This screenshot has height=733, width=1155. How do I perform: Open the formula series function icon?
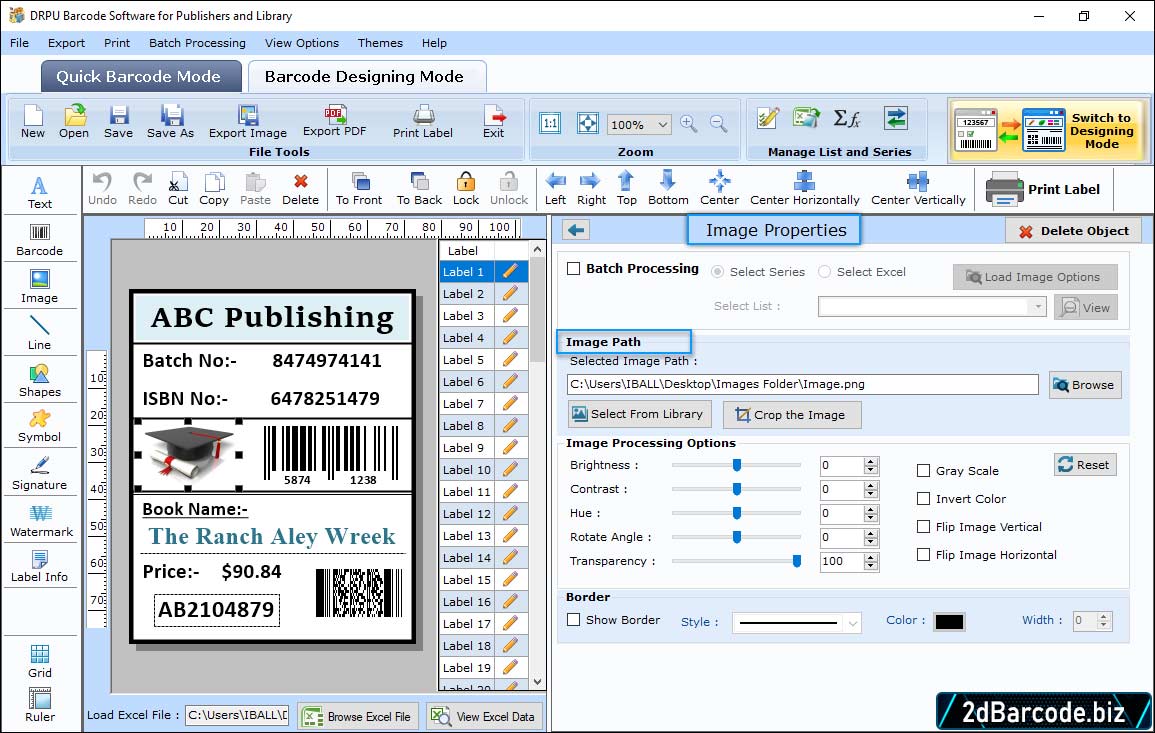[x=847, y=119]
